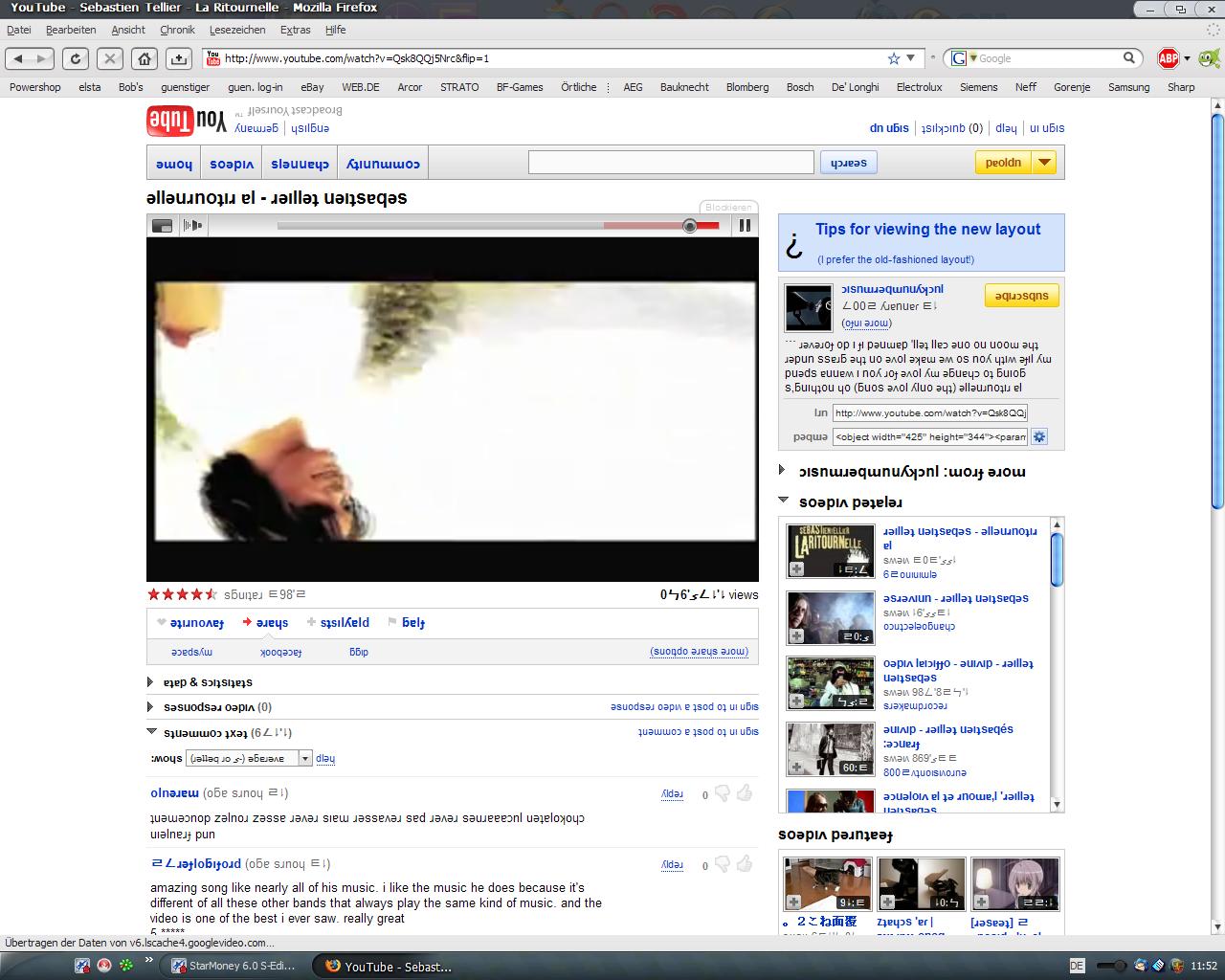Open the Chronik menu
Screen dimensions: 1225x980
pyautogui.click(x=177, y=30)
